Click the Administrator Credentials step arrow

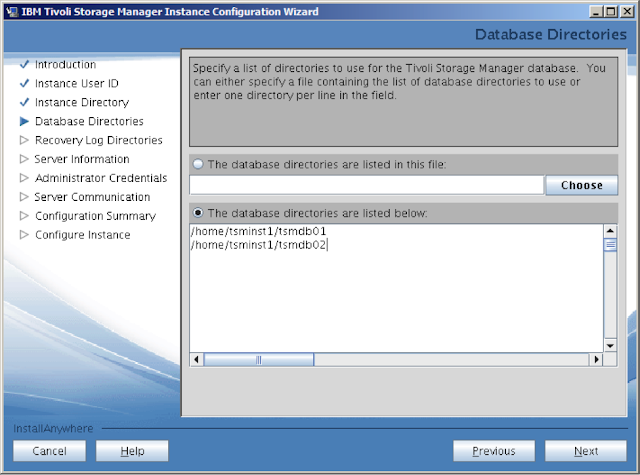(x=24, y=178)
